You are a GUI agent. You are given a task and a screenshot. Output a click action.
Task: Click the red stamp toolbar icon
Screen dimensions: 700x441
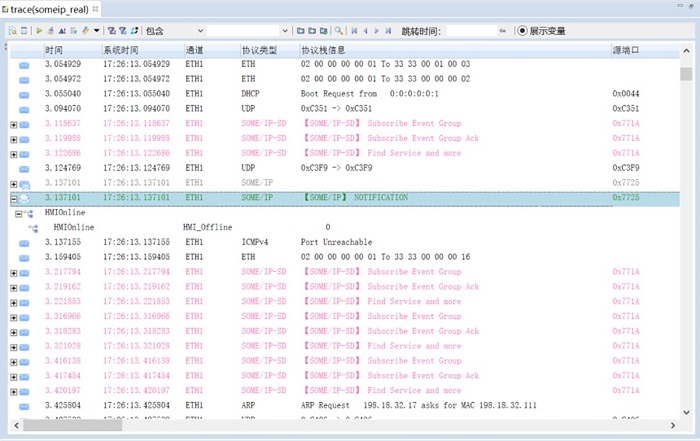[x=51, y=31]
